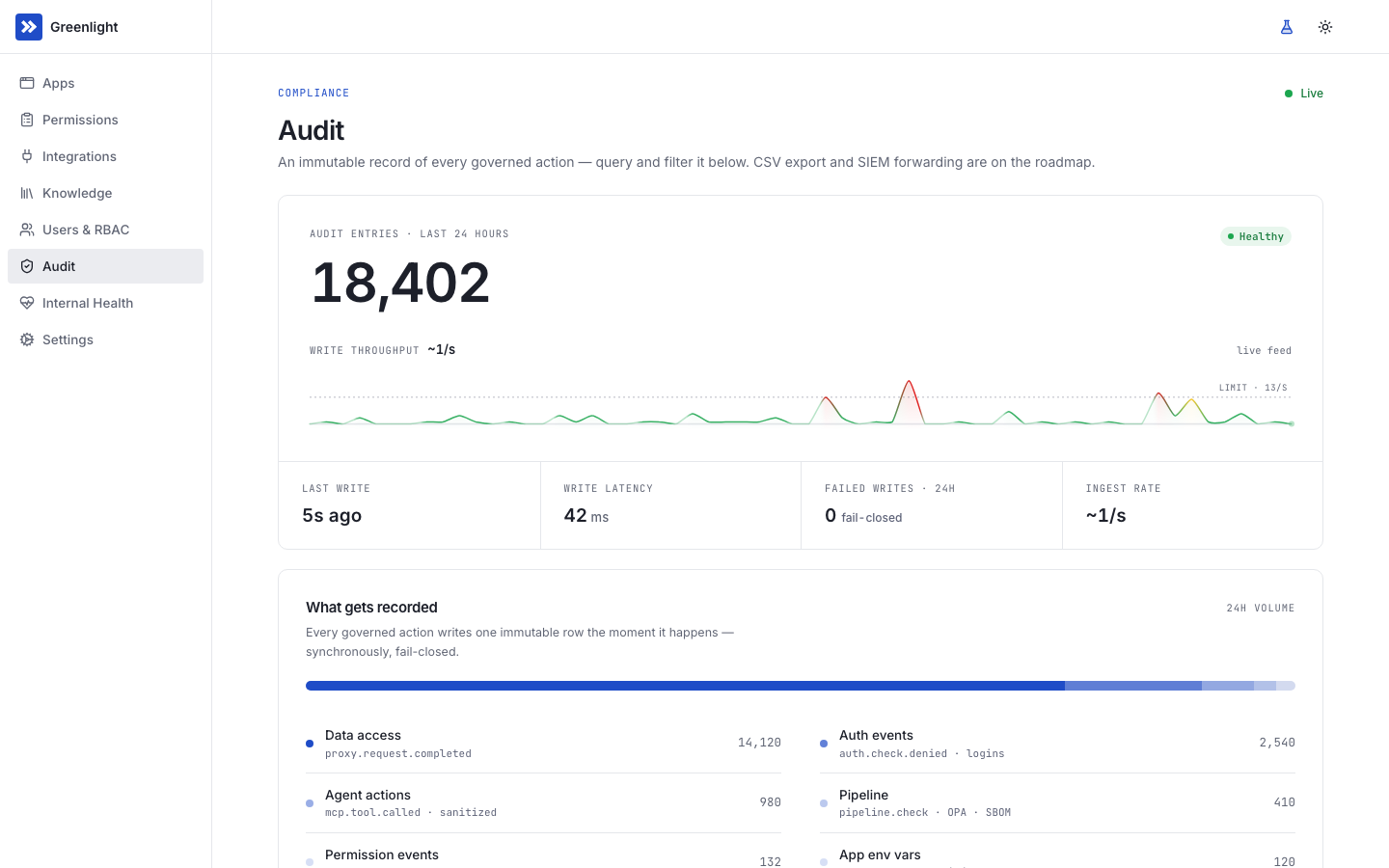Screen dimensions: 1389x868
Task: Click the 14,120 data access count
Action: click(759, 743)
